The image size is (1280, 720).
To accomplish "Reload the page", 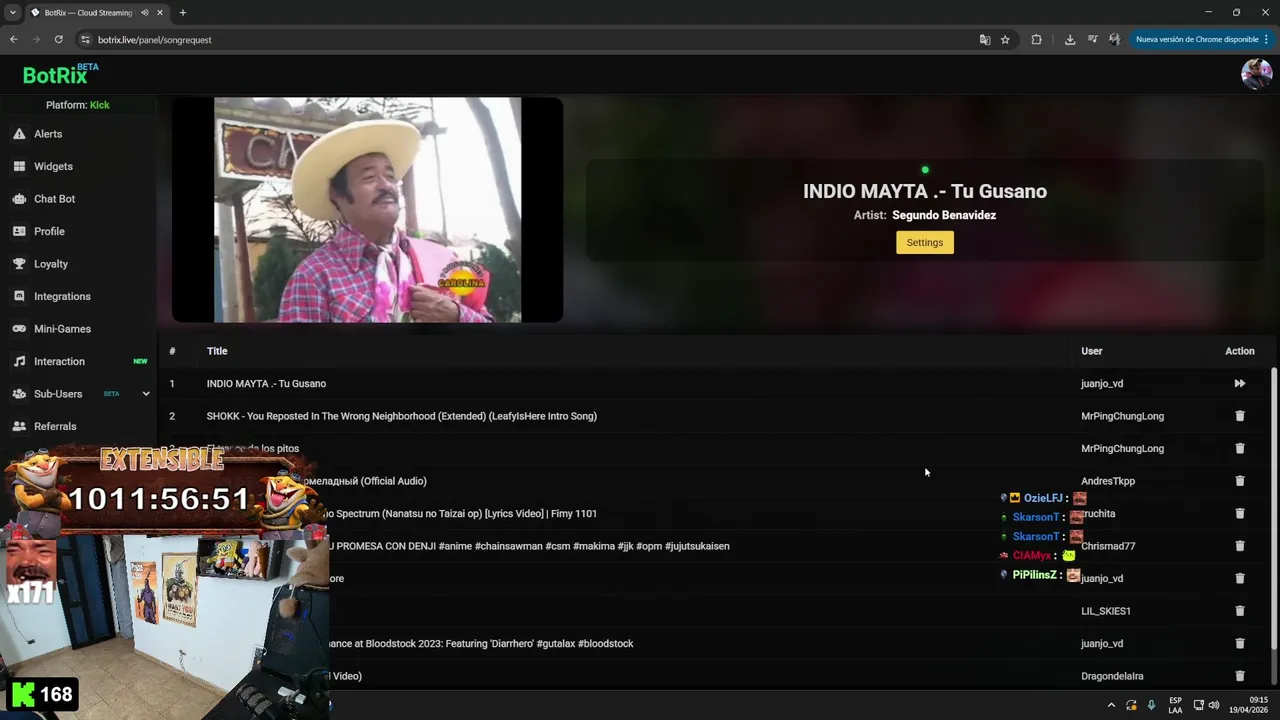I will (58, 40).
